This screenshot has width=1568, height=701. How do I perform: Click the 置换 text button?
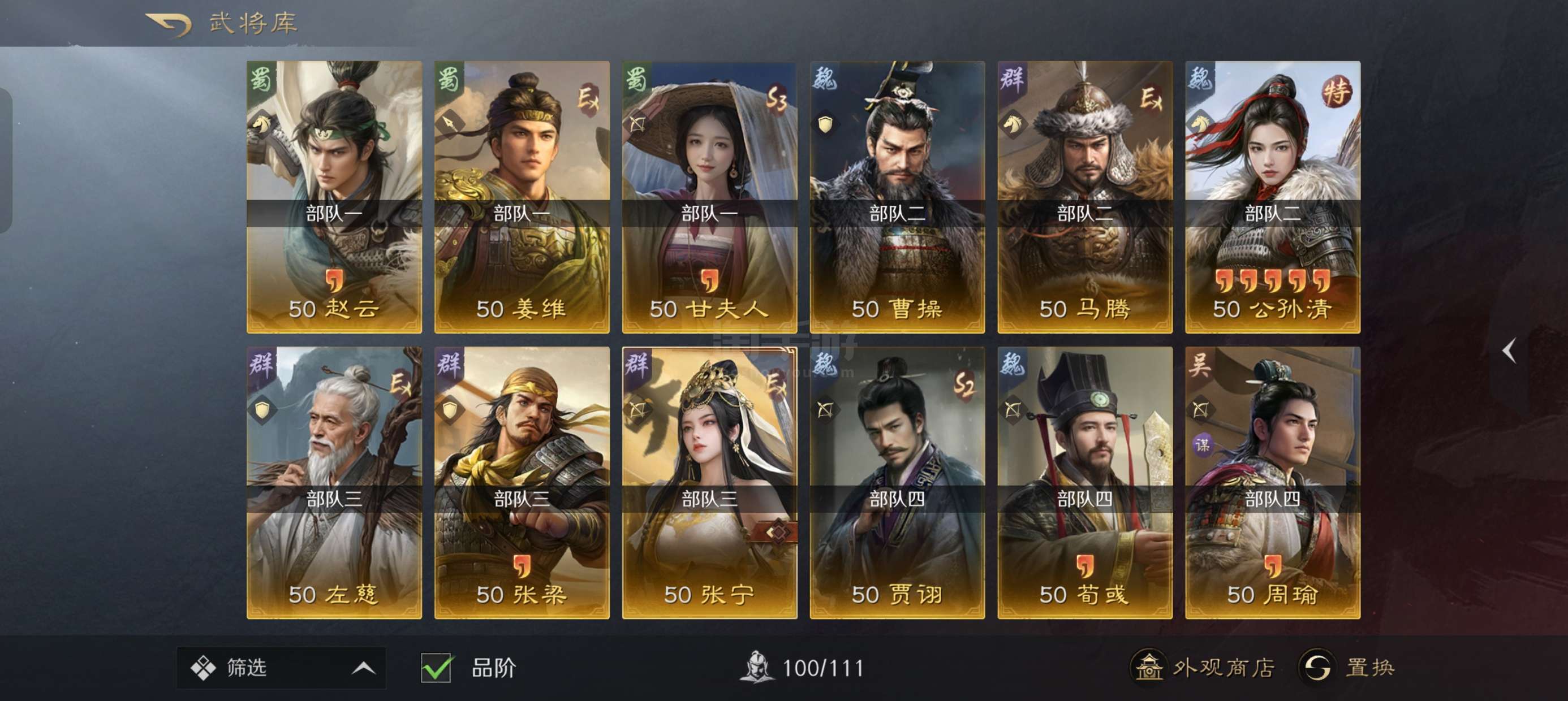point(1369,668)
